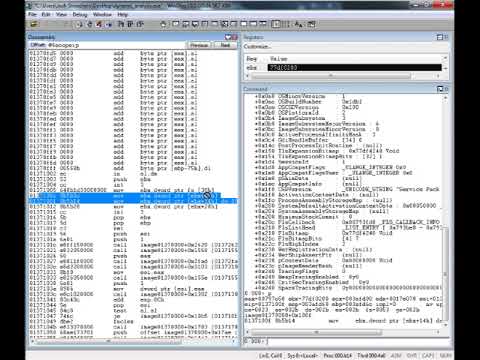Click the hand breakpoint toolbar icon
The width and height of the screenshot is (480, 360).
click(x=163, y=24)
